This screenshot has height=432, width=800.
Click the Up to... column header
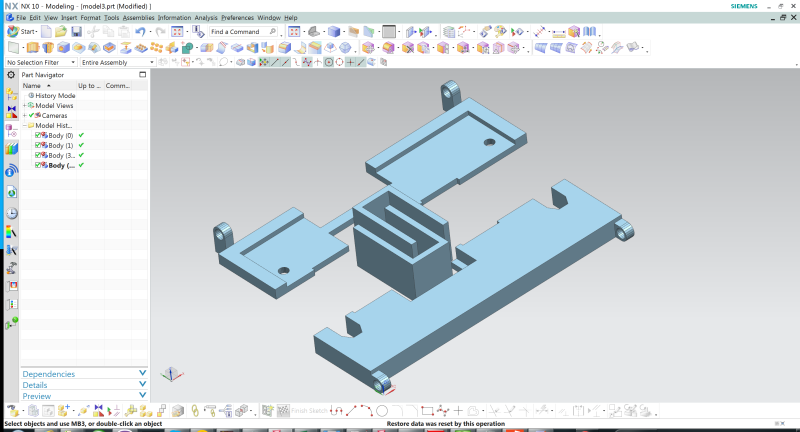point(90,86)
